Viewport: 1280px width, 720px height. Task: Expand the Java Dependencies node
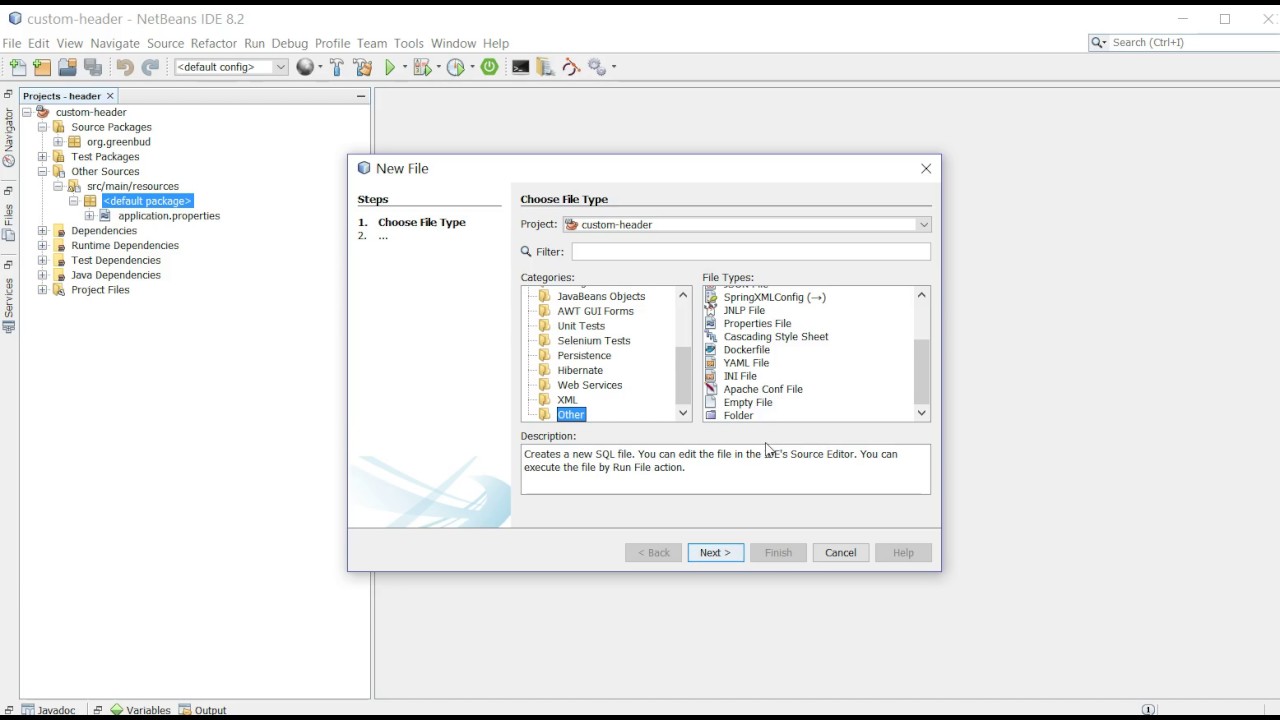click(x=42, y=275)
